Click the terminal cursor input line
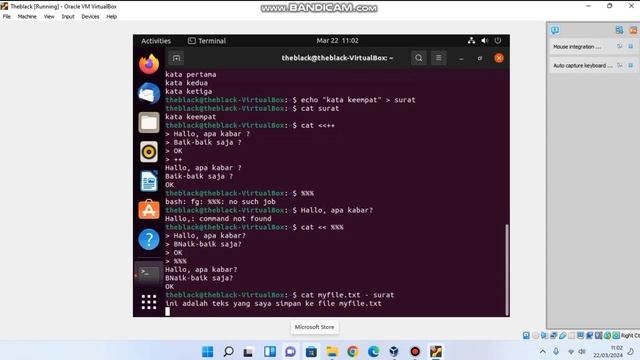Screen dimensions: 640x360 click(167, 312)
